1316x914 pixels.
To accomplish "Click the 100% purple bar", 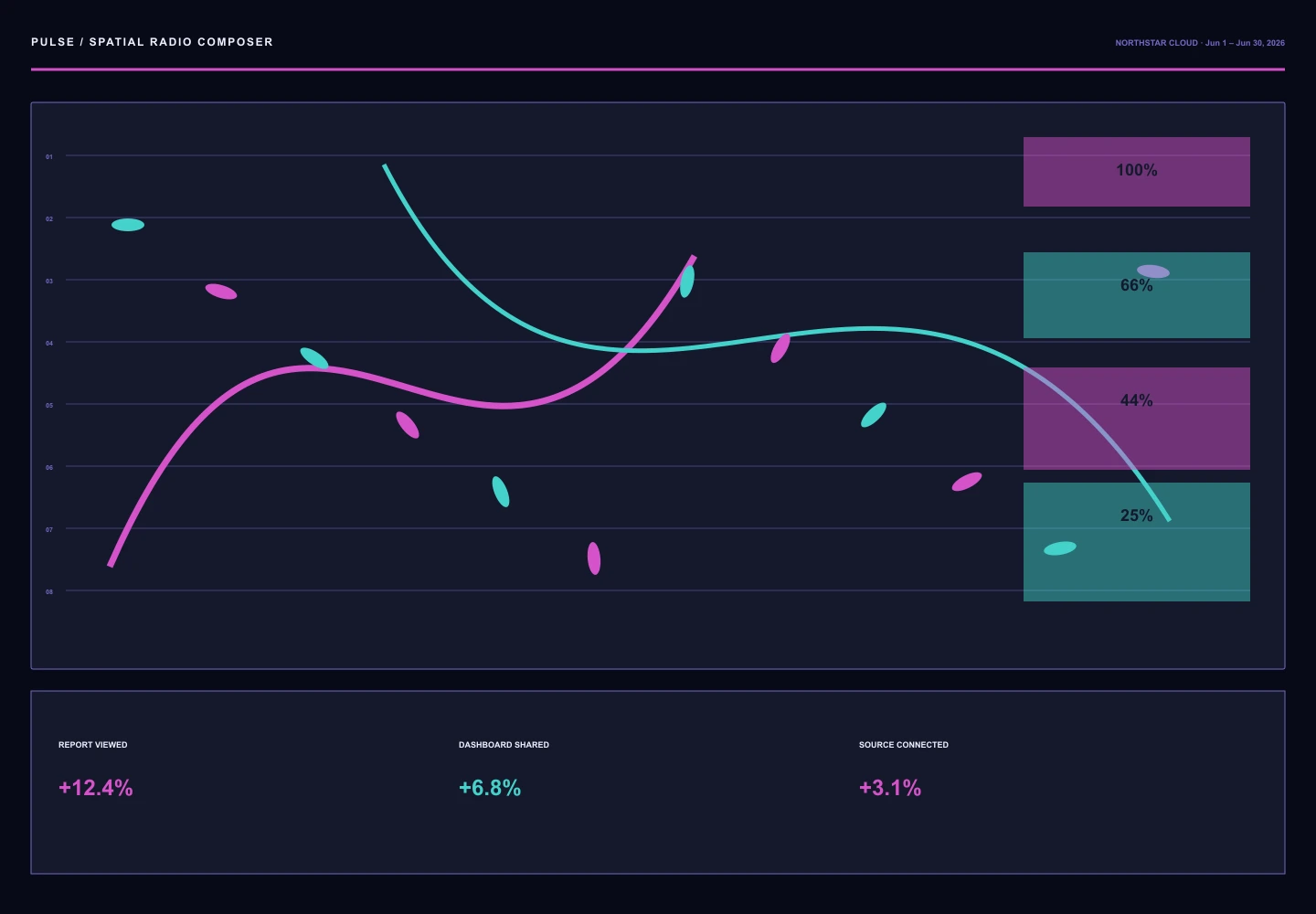I will tap(1137, 172).
